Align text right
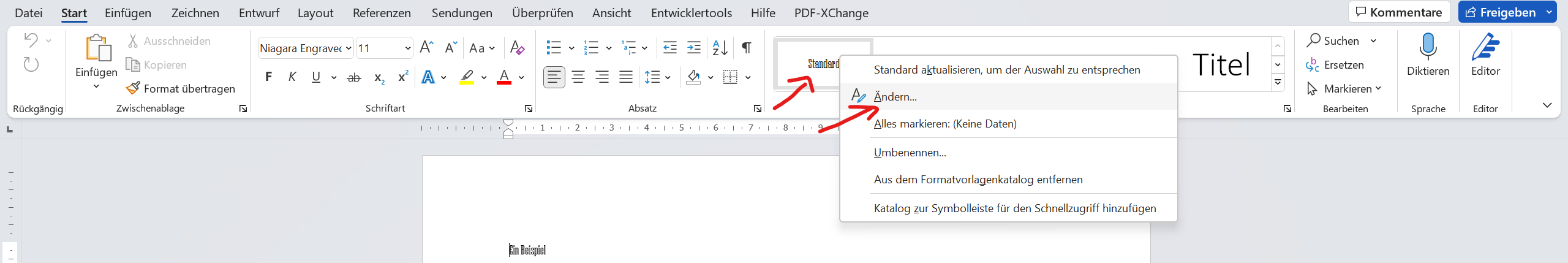1568x263 pixels. [x=602, y=77]
